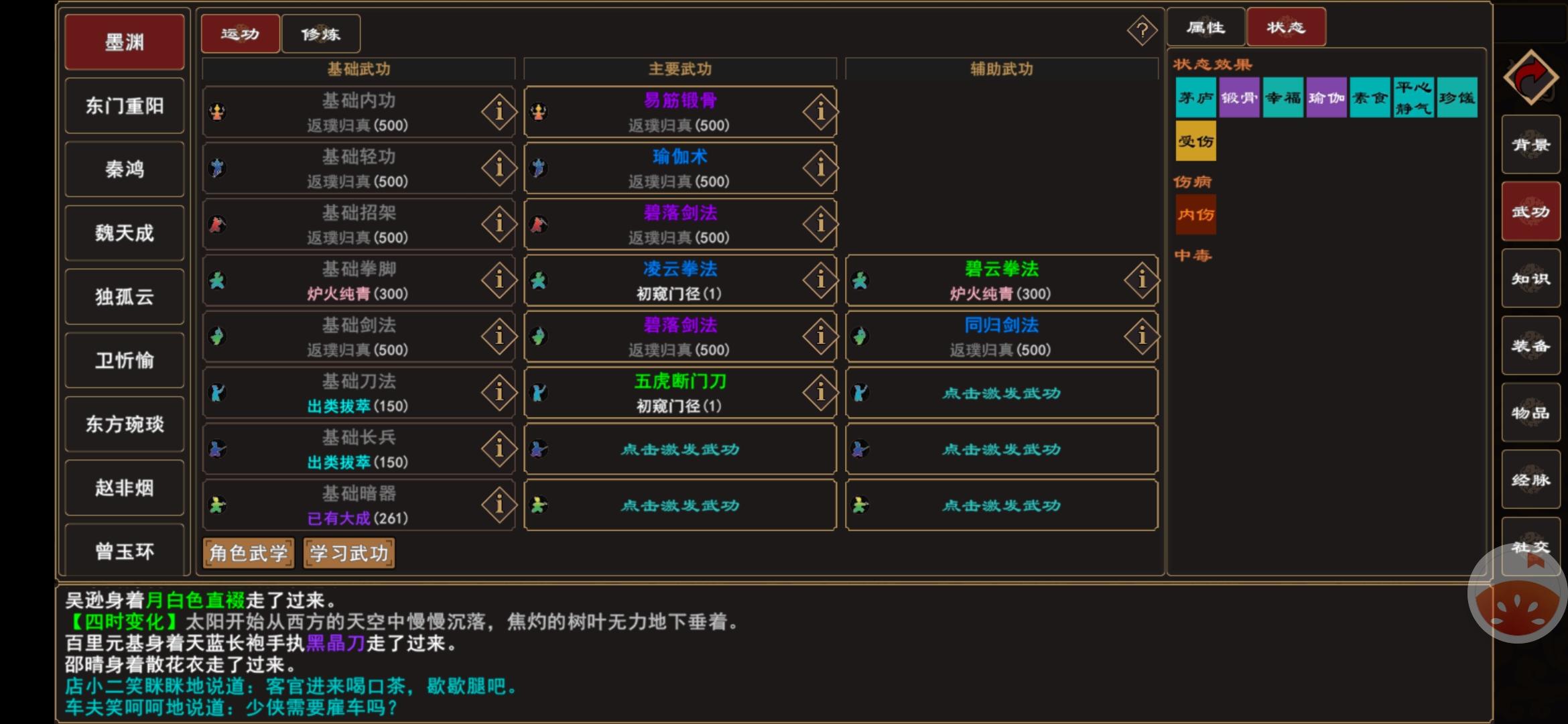Select character 卫忻愉 from list
This screenshot has width=1568, height=724.
125,361
